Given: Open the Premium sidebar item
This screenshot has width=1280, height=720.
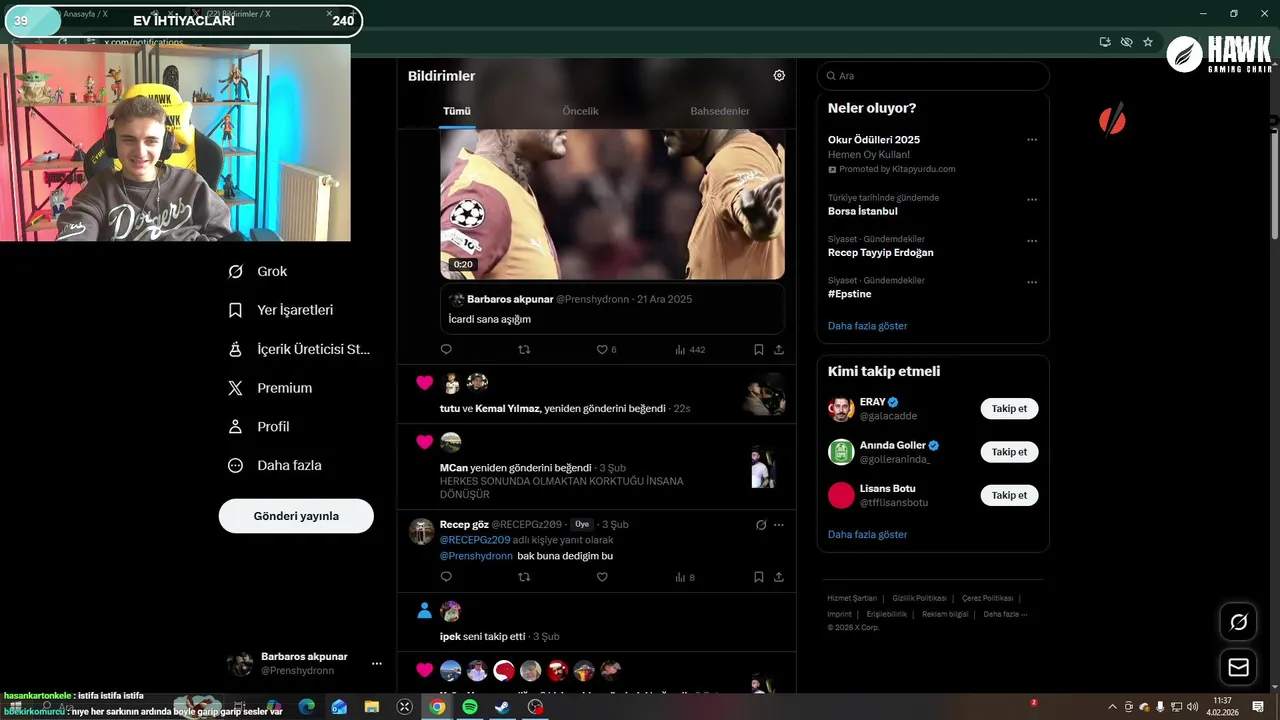Looking at the screenshot, I should (270, 388).
